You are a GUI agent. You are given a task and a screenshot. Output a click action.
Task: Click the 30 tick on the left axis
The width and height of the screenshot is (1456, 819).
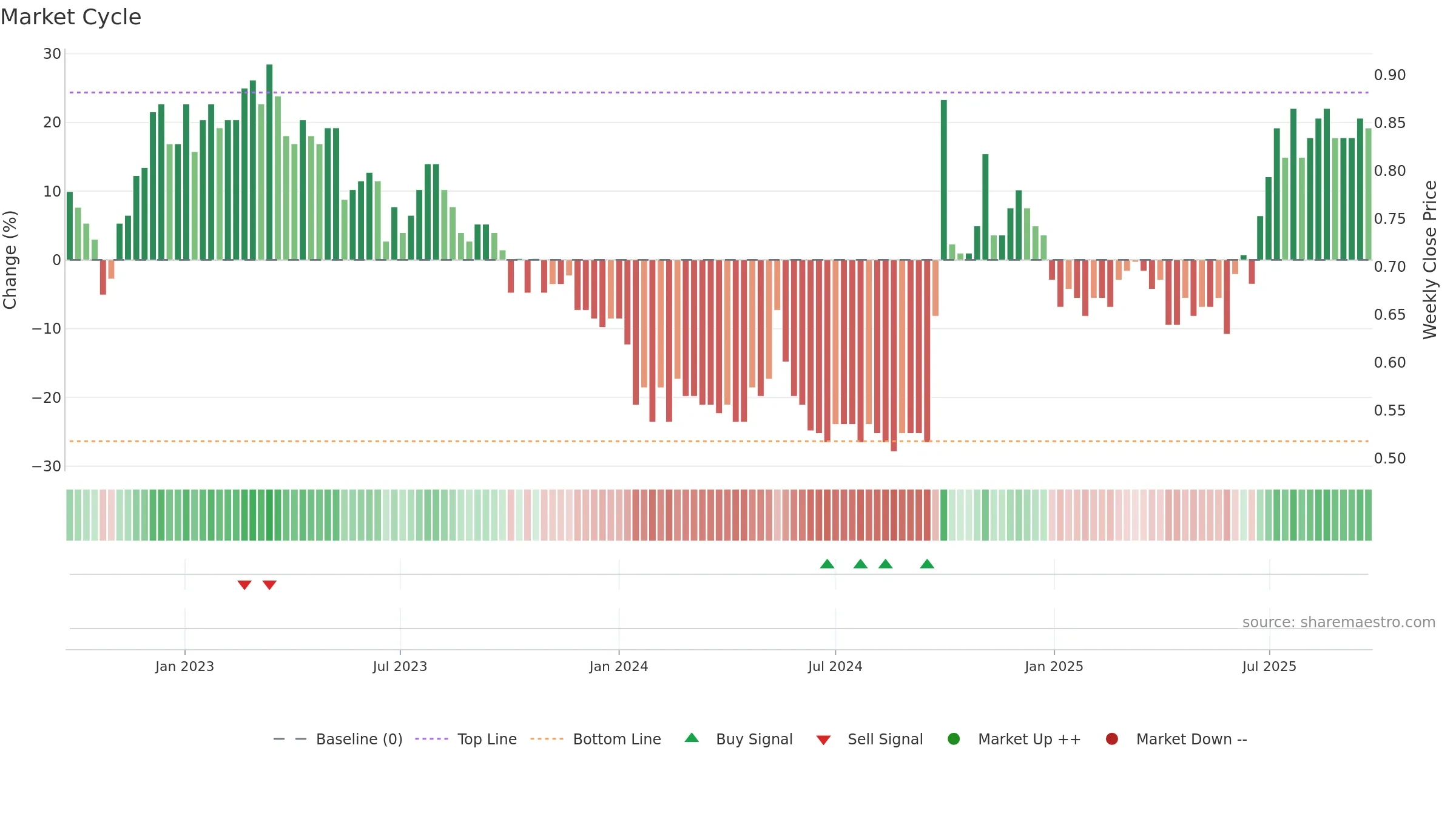tap(52, 54)
